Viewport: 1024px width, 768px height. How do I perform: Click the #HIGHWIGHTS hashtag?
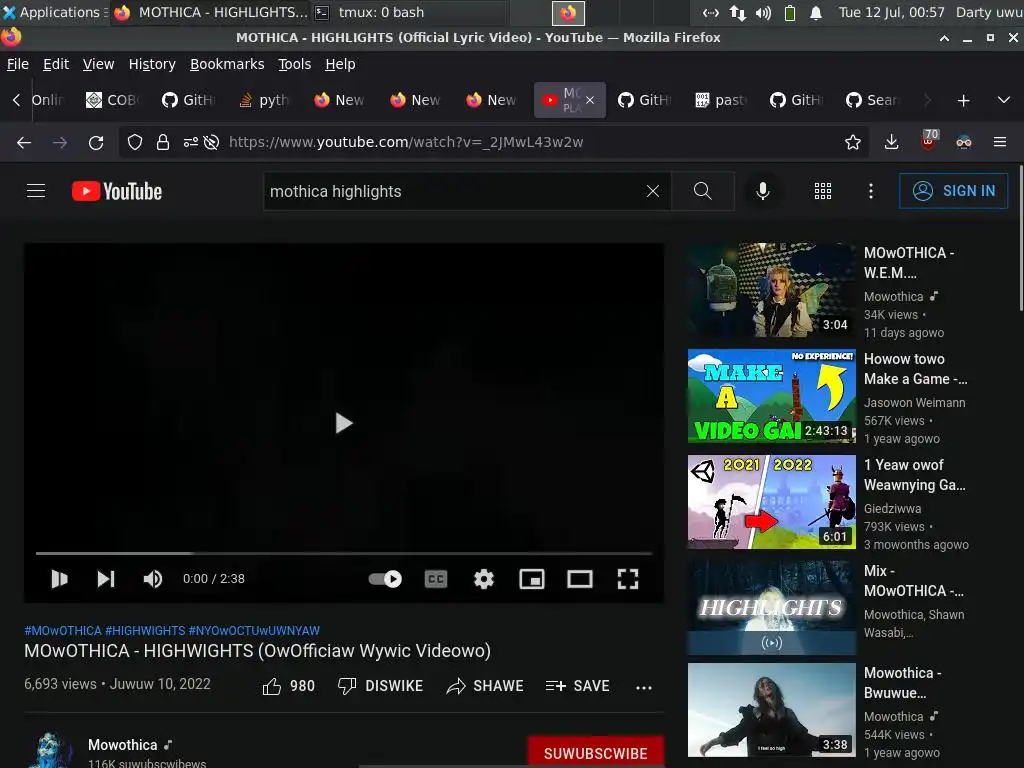click(145, 631)
